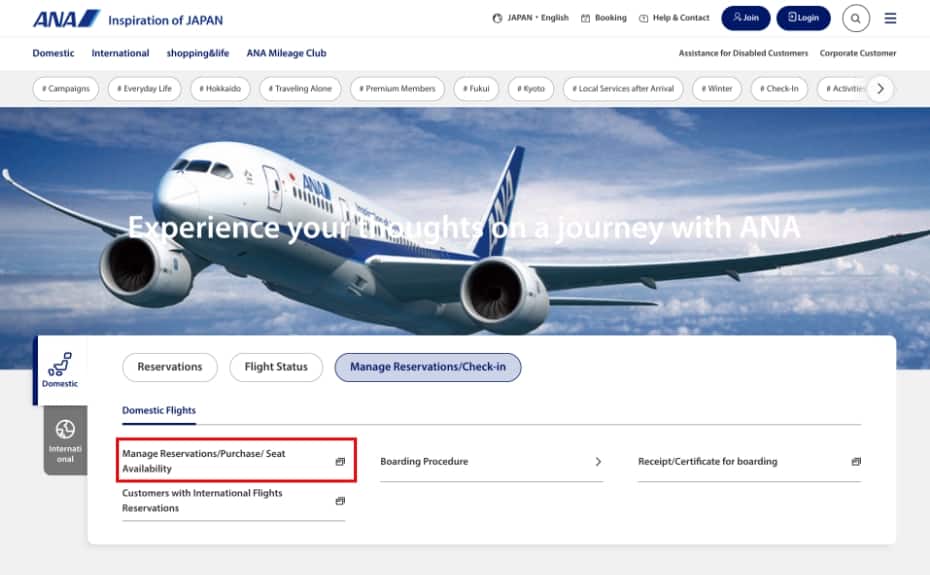This screenshot has width=930, height=575.
Task: Expand Boarding Procedure chevron
Action: (598, 462)
